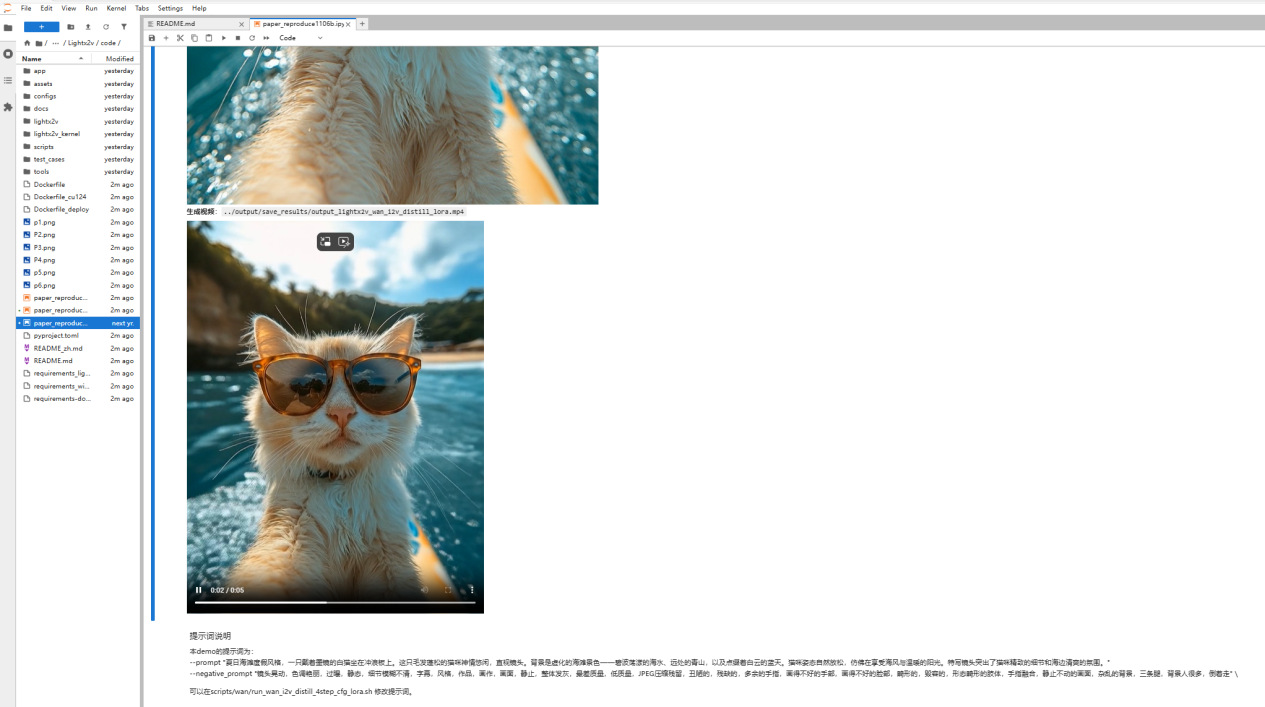
Task: Click the video picture-in-picture overlay icon
Action: tap(326, 242)
